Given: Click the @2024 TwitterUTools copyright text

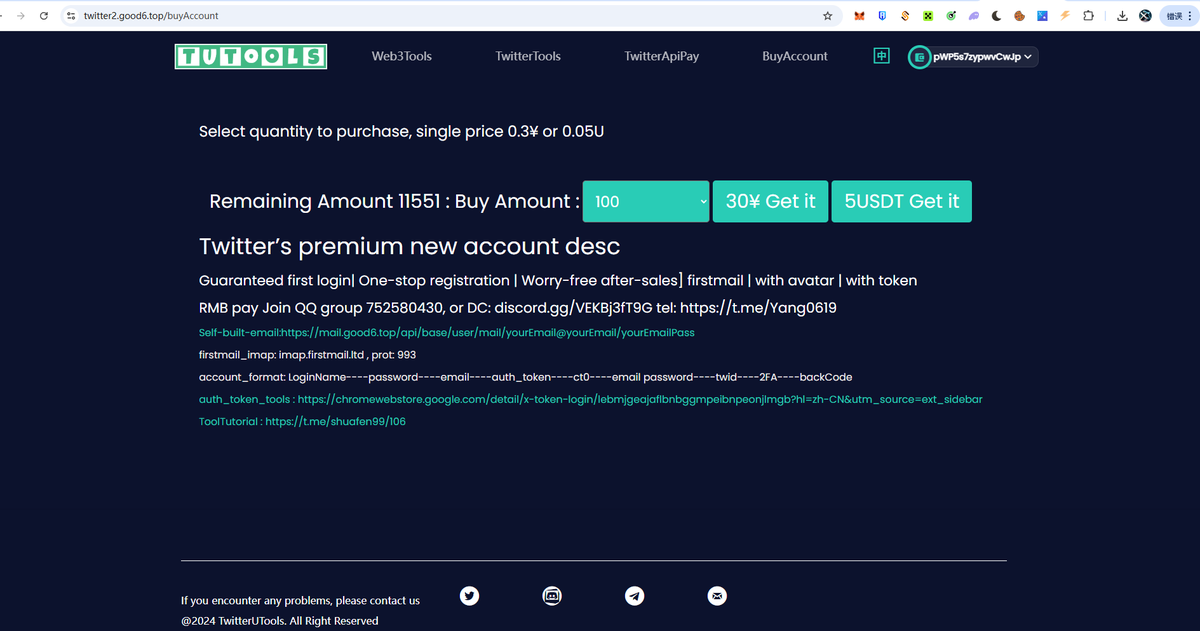Looking at the screenshot, I should click(x=280, y=621).
